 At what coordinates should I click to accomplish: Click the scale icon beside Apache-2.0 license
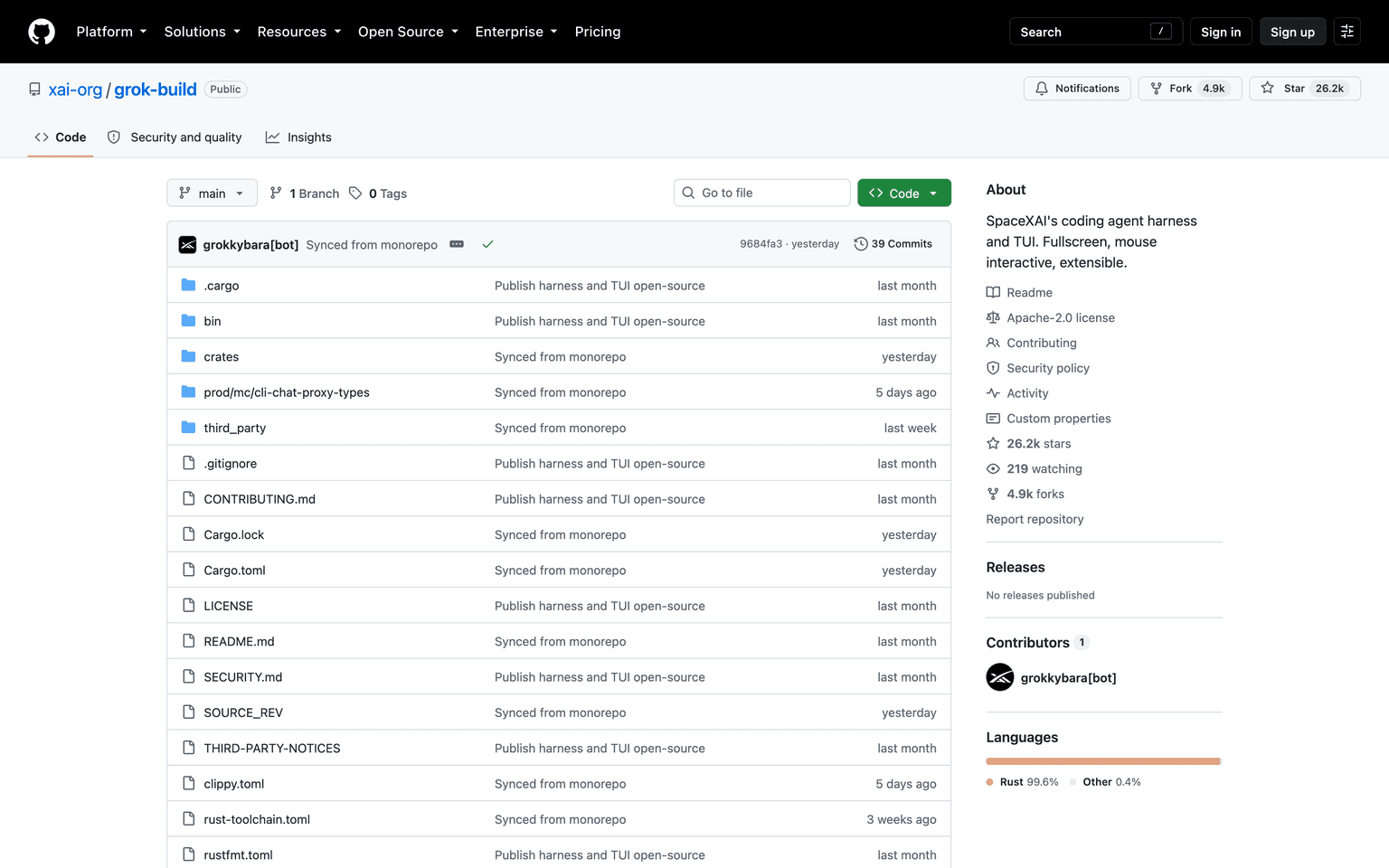pos(993,318)
